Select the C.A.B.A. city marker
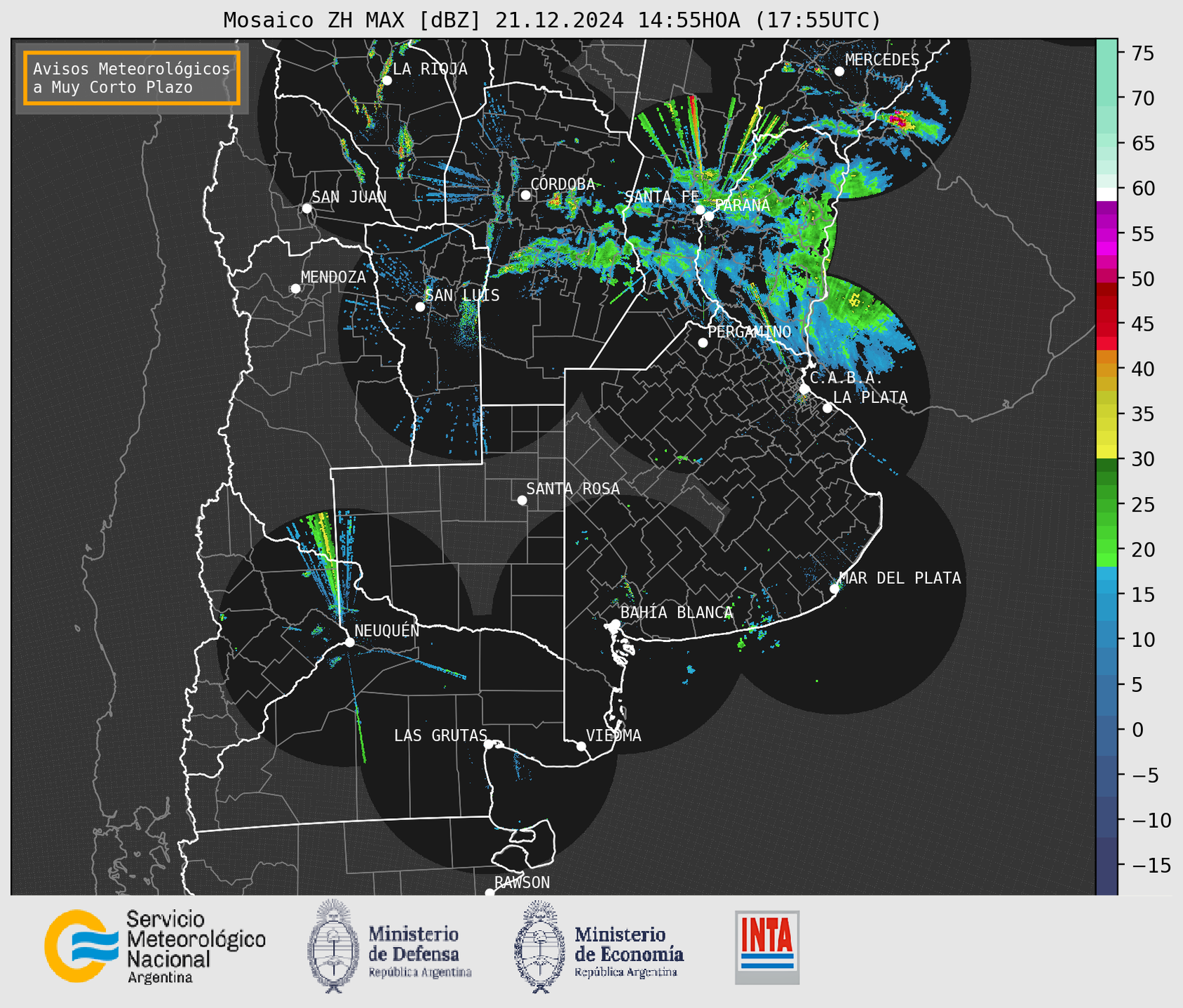Viewport: 1183px width, 1008px height. (x=805, y=389)
